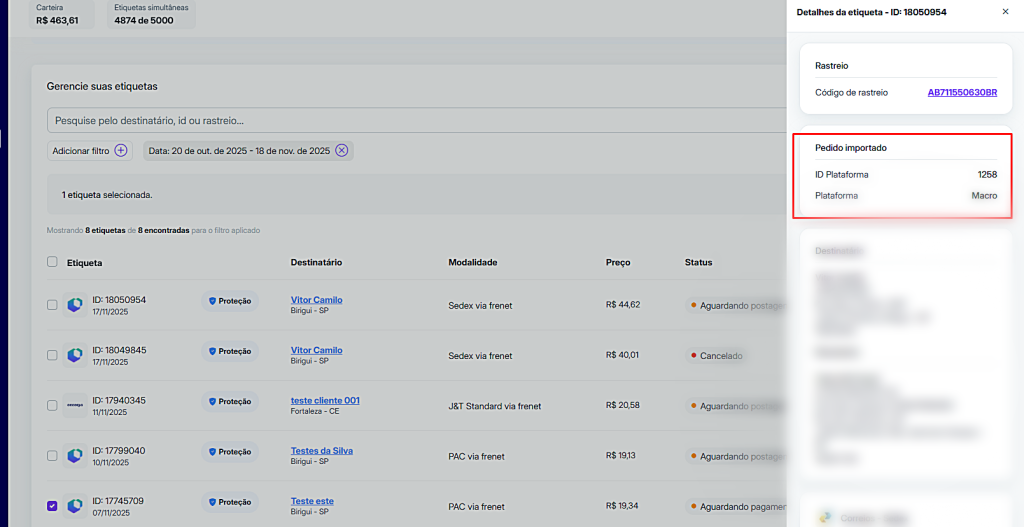Screen dimensions: 1024x527
Task: Toggle the select-all checkbox beside Etiqueta header
Action: point(52,262)
